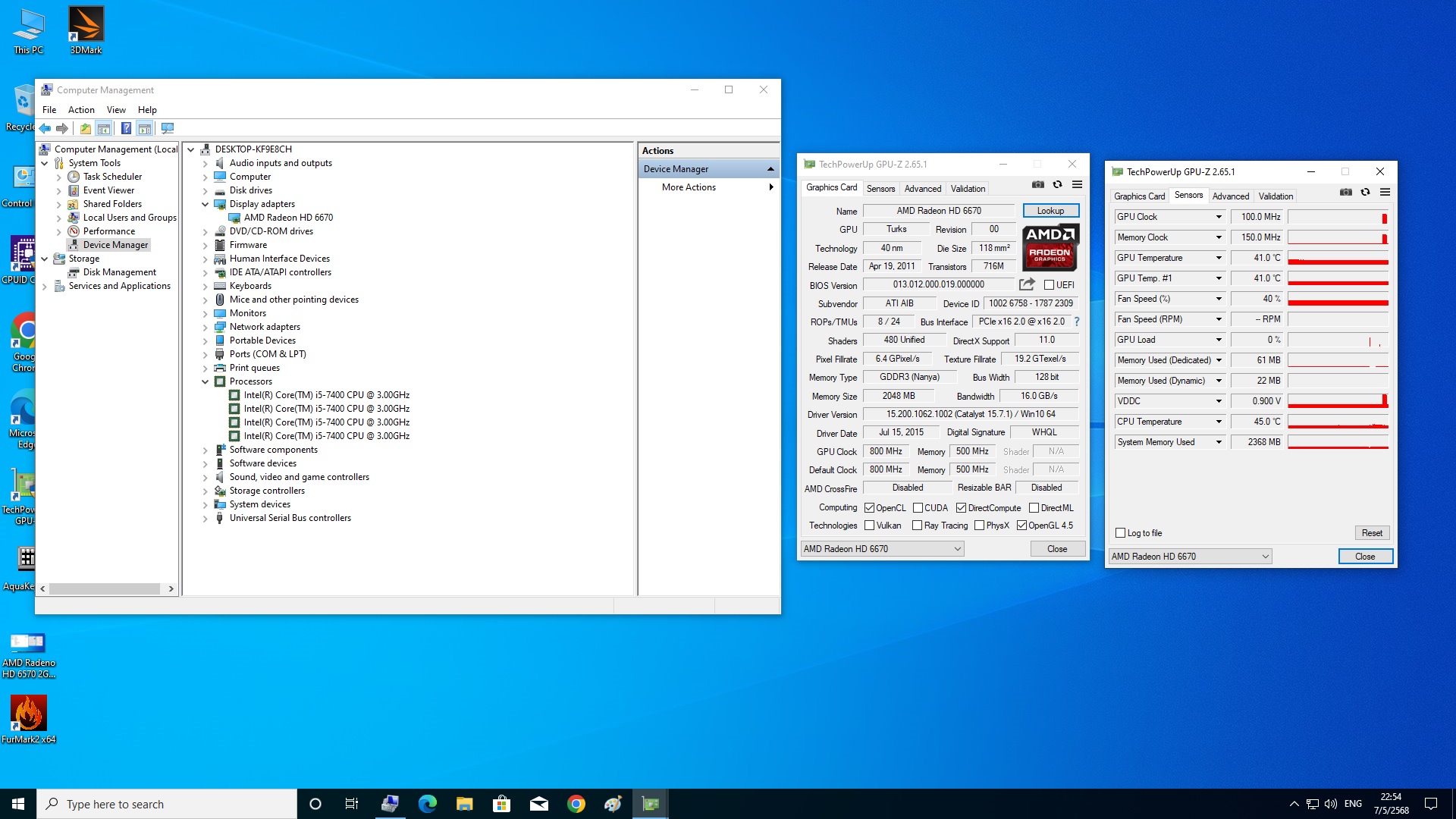Select Disk Management in the console tree

click(x=119, y=272)
